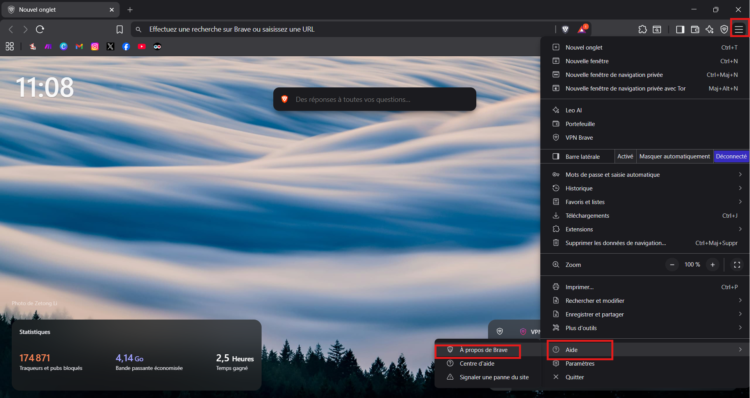Click the Brave search box on page
The height and width of the screenshot is (398, 750).
click(x=375, y=100)
